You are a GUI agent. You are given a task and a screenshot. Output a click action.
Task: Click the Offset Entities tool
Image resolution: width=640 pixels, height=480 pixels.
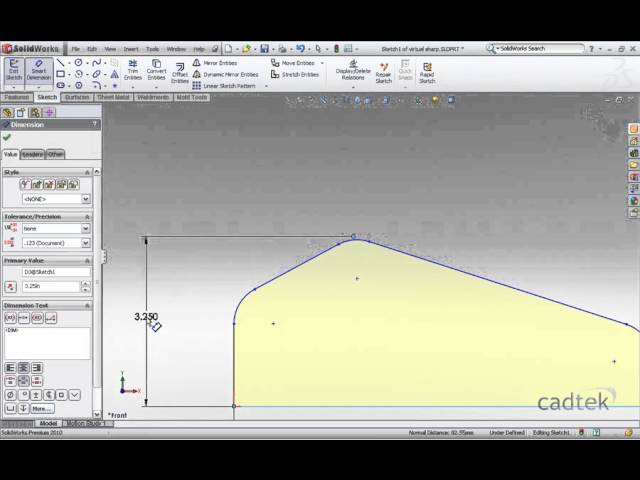point(180,73)
